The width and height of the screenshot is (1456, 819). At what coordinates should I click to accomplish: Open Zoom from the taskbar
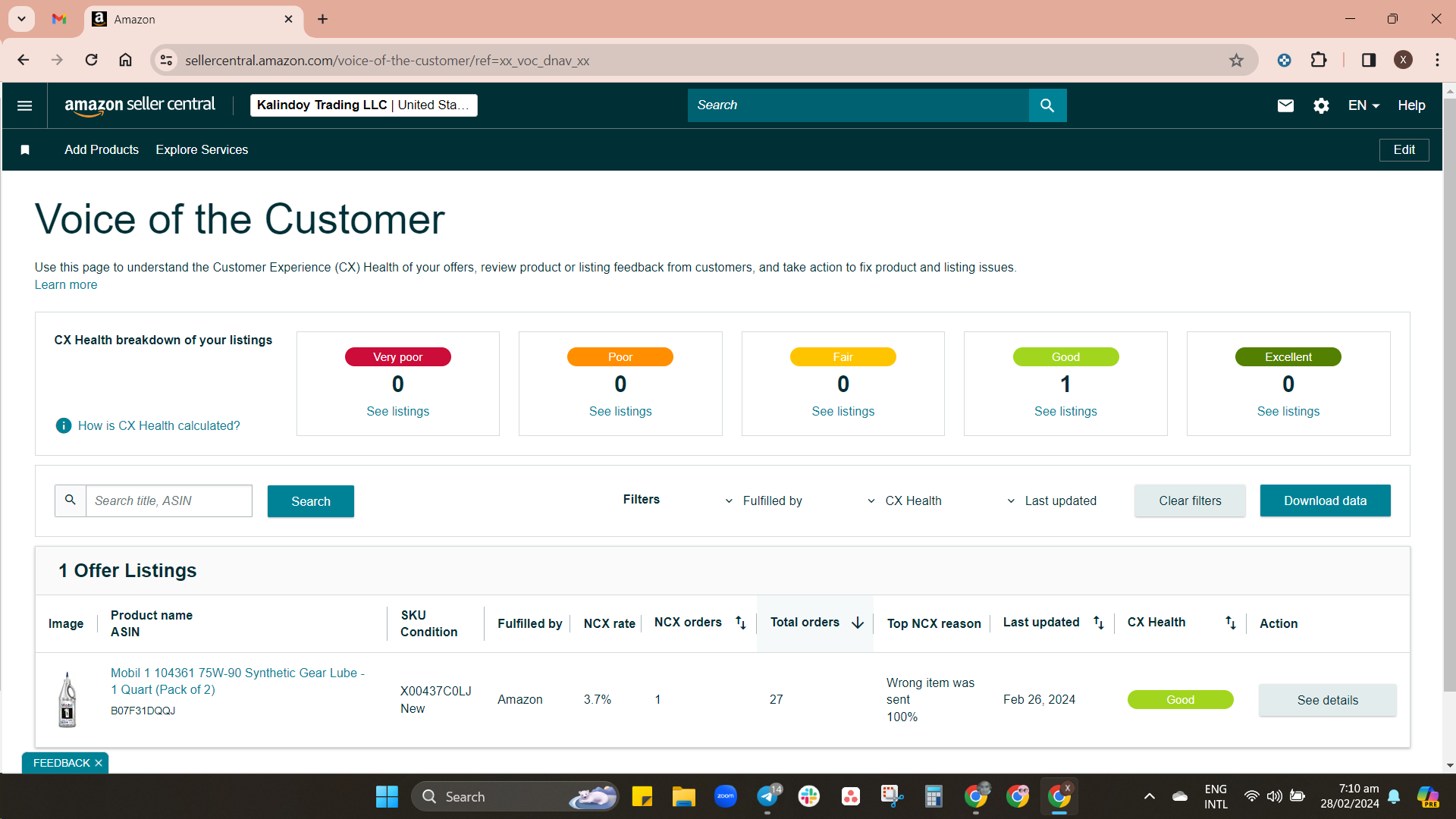click(725, 796)
